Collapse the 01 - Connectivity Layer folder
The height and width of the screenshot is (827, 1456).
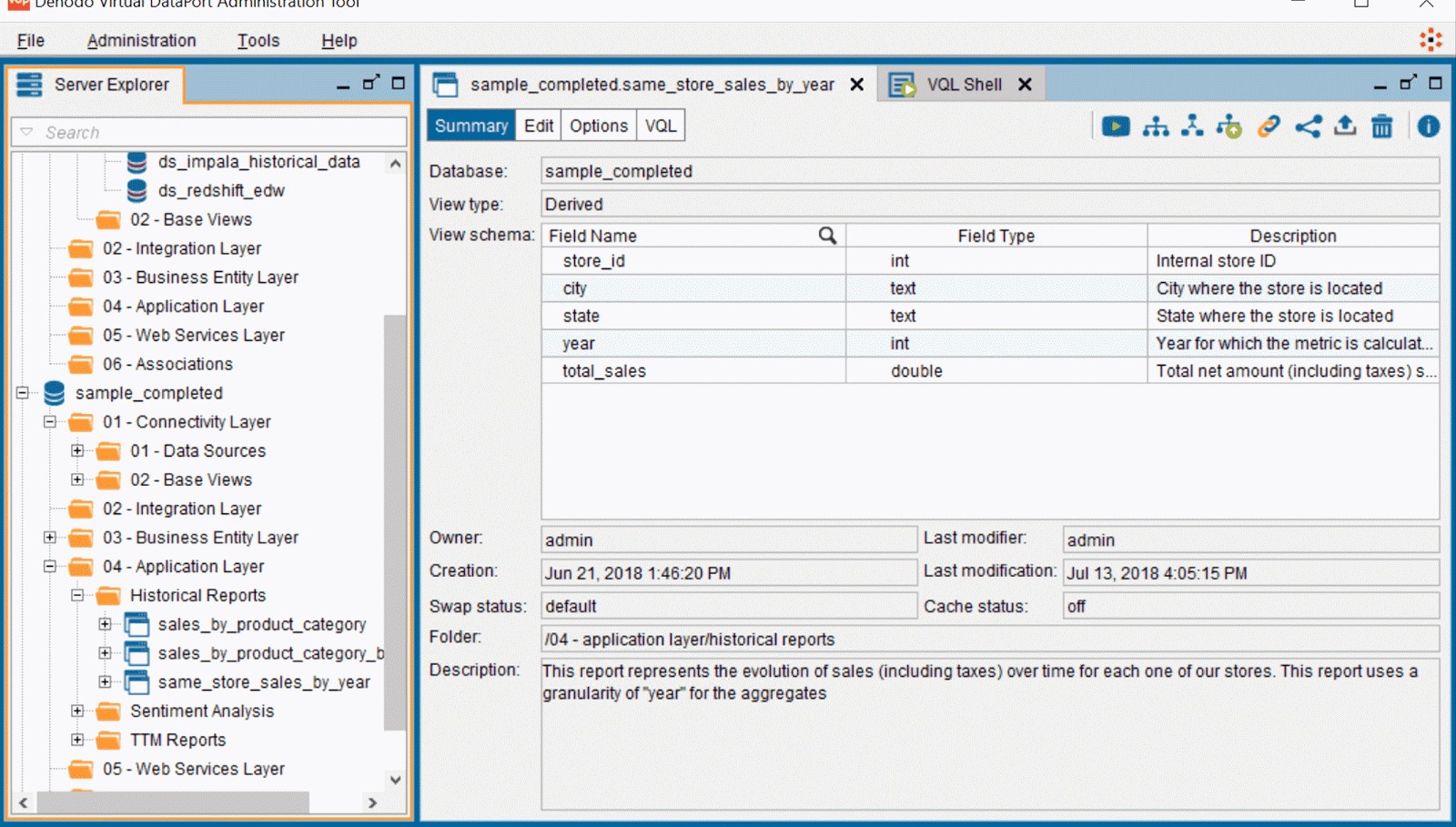pyautogui.click(x=50, y=422)
